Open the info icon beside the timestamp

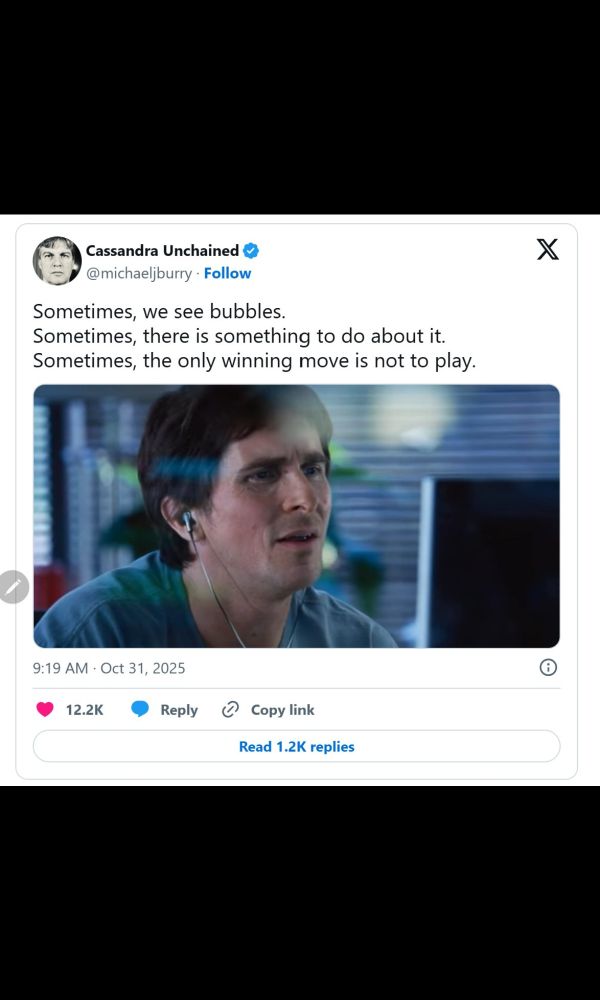click(548, 667)
